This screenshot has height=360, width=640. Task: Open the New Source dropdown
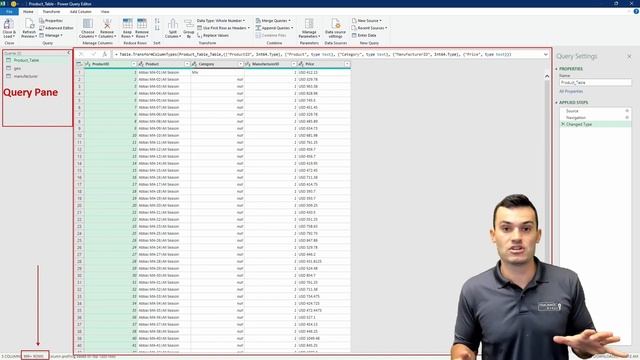coord(367,20)
